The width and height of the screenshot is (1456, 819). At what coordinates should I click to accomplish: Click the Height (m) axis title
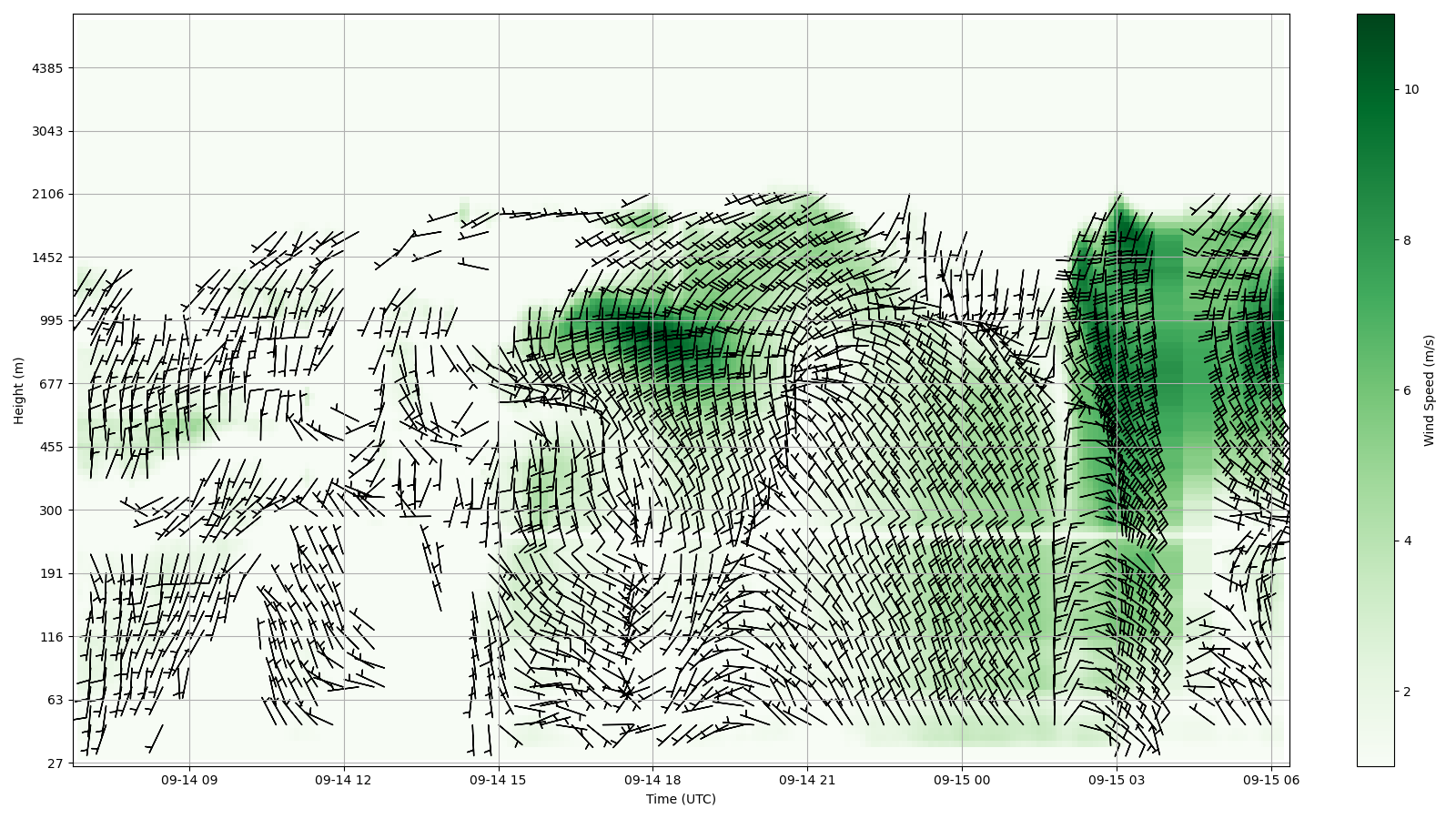(18, 390)
